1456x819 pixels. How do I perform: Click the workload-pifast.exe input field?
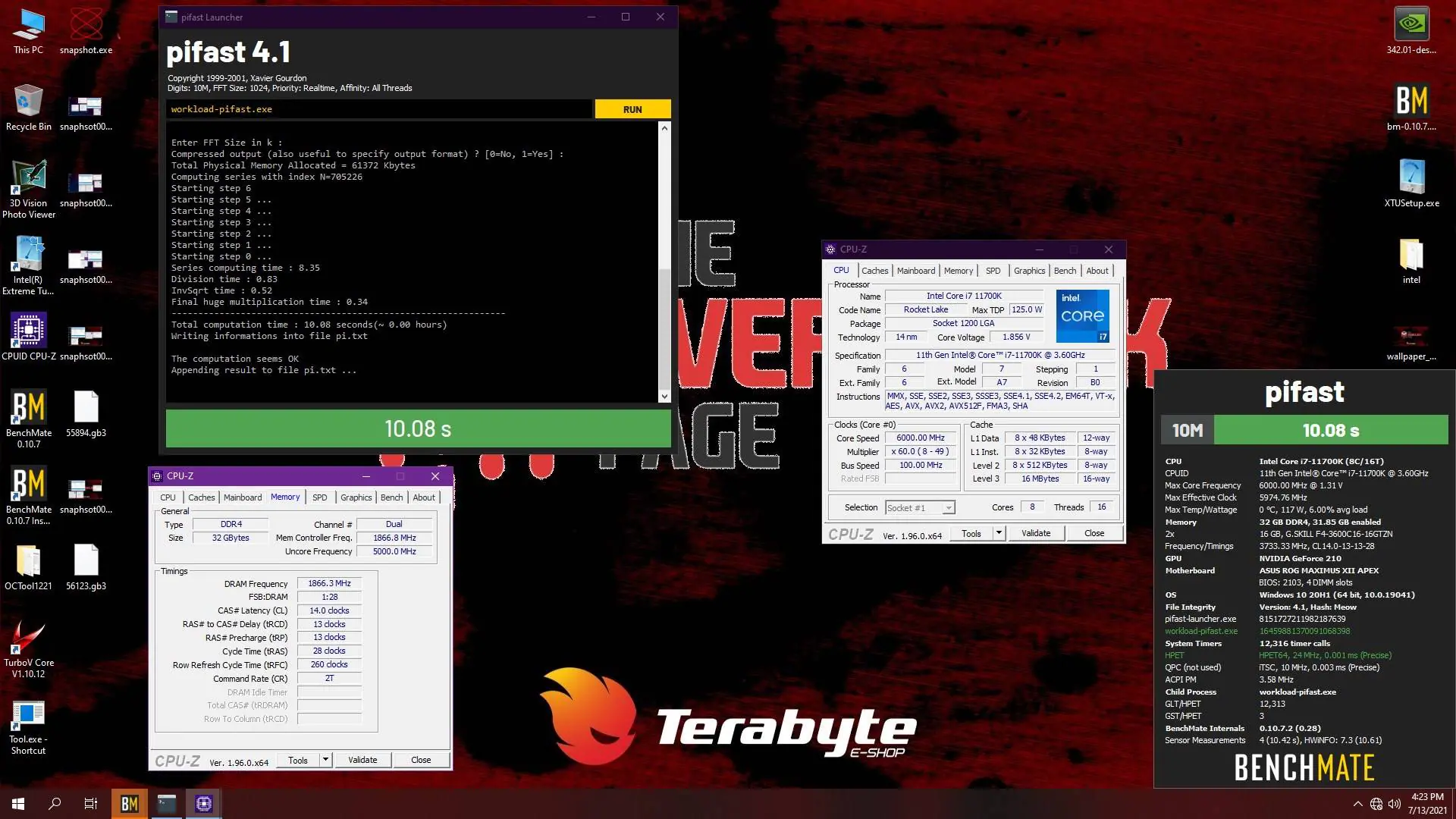pos(378,109)
